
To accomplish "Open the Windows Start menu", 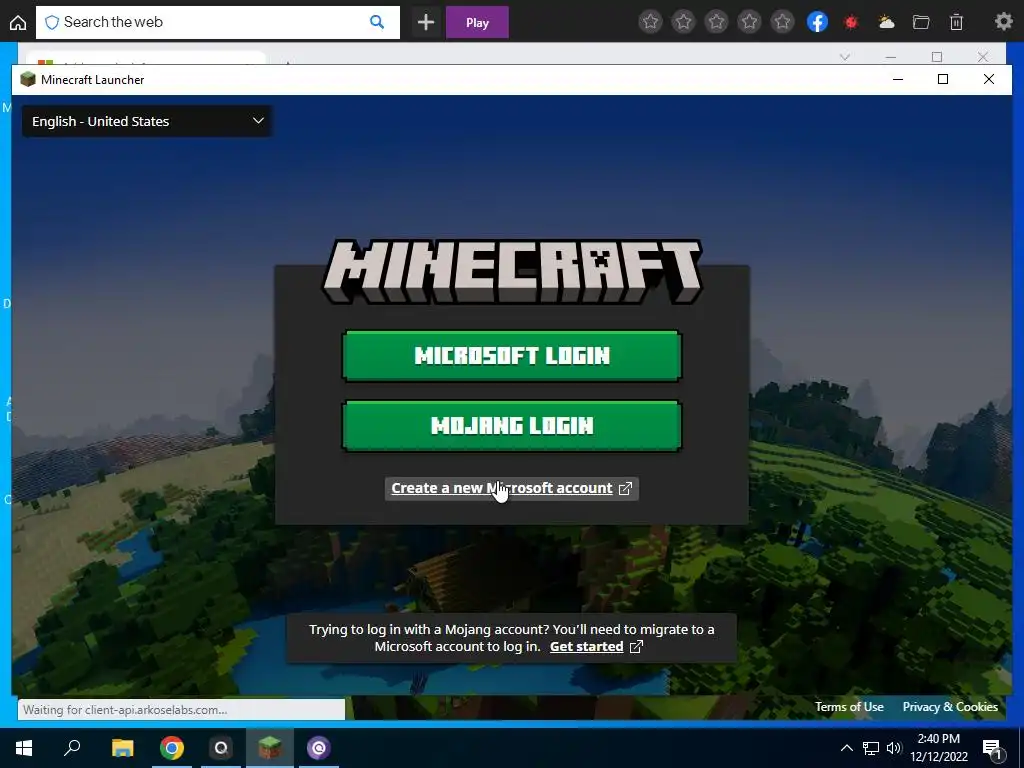I will (x=24, y=748).
